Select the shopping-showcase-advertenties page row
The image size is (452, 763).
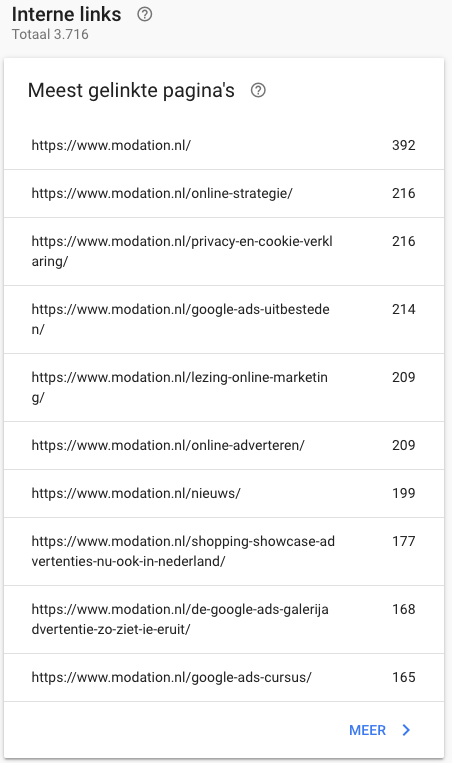click(224, 551)
